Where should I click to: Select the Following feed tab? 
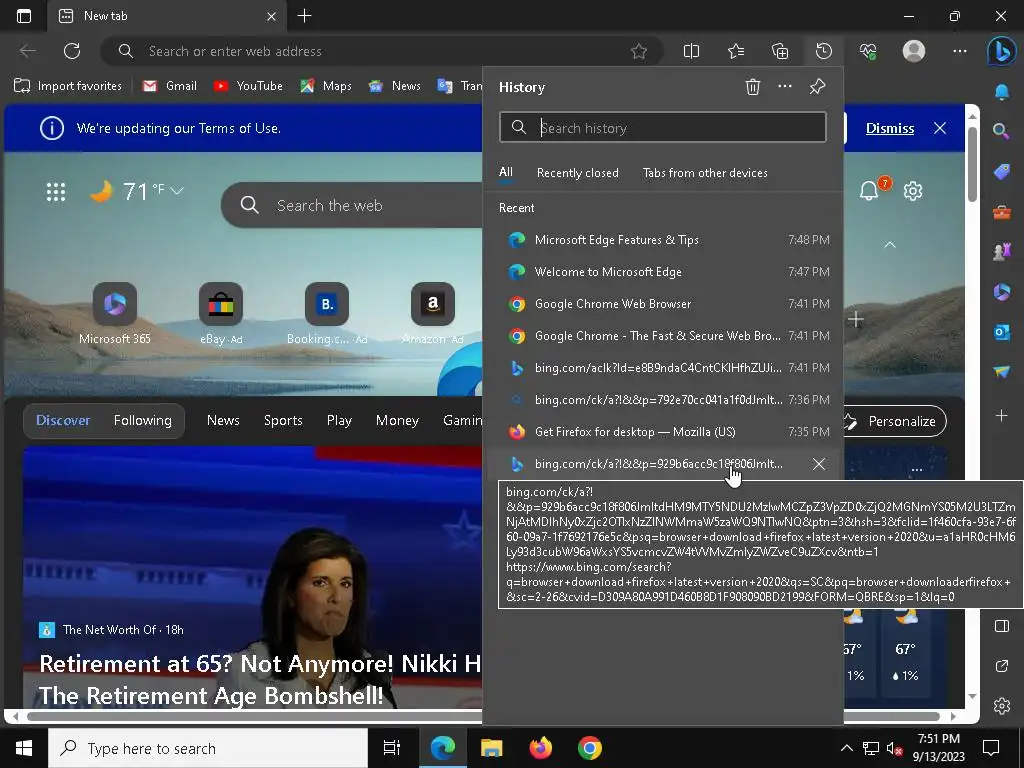(x=142, y=421)
